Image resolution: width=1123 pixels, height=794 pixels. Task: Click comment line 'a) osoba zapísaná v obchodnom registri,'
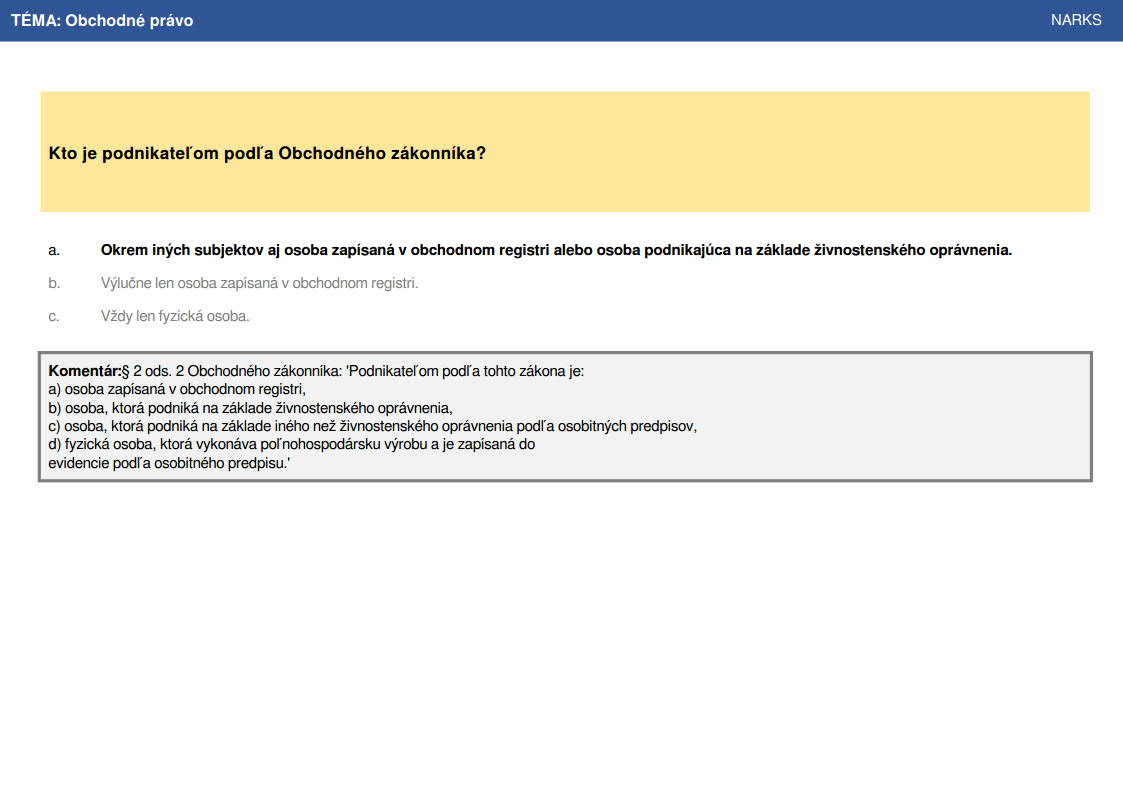(177, 389)
